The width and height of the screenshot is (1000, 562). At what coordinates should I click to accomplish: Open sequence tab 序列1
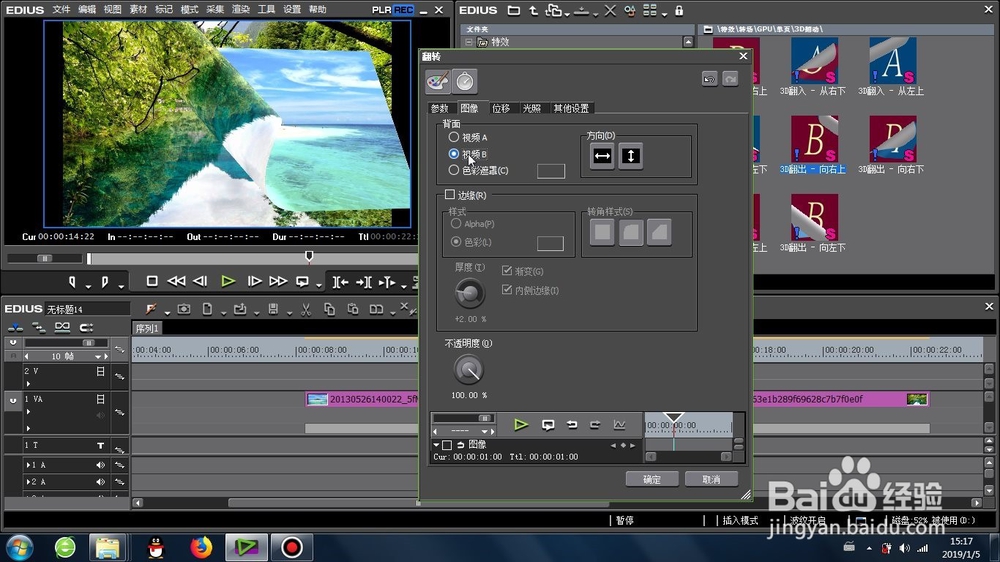tap(147, 328)
